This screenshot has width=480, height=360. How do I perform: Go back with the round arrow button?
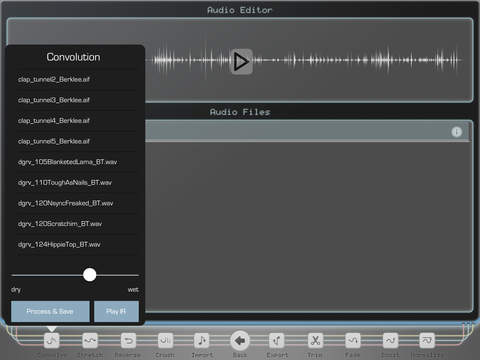(x=240, y=341)
